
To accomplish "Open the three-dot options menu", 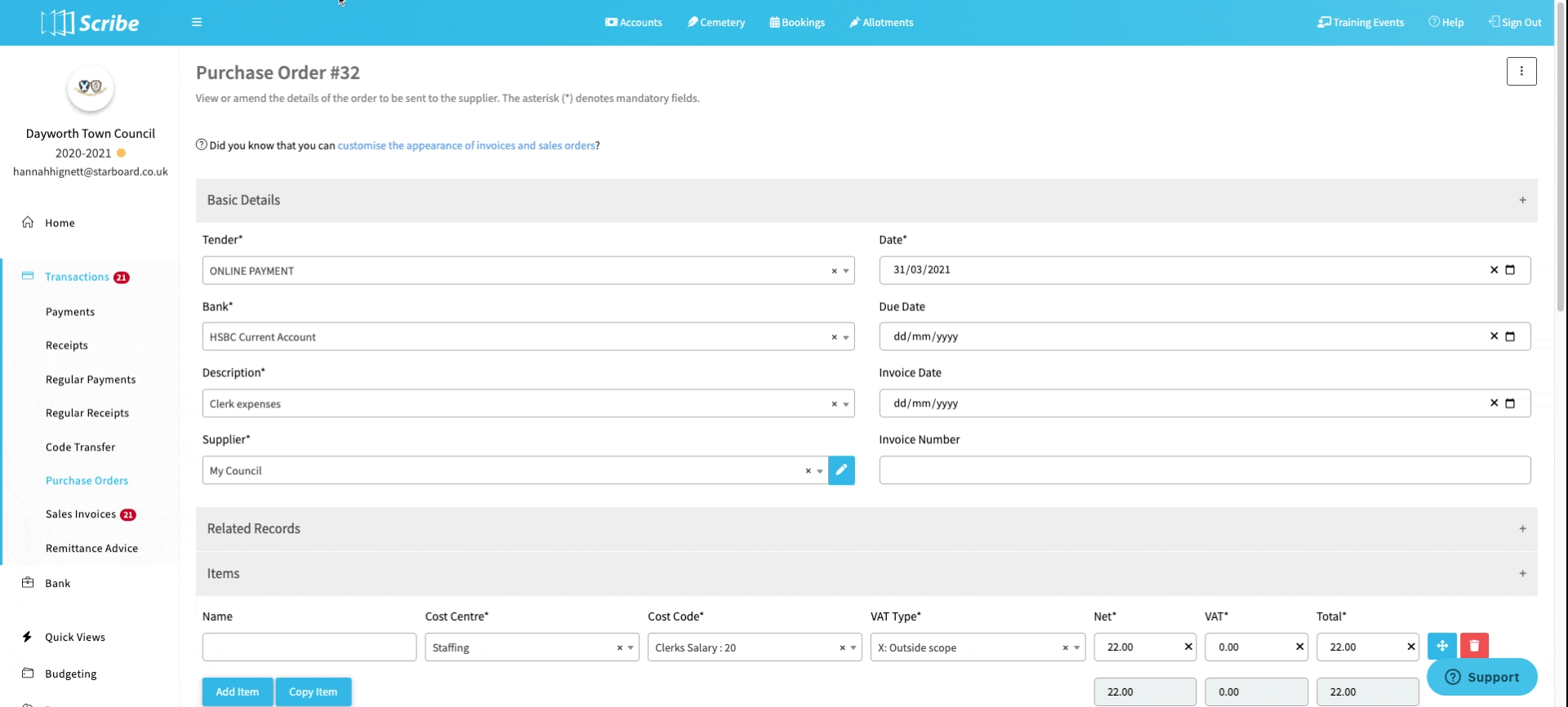I will pos(1521,72).
